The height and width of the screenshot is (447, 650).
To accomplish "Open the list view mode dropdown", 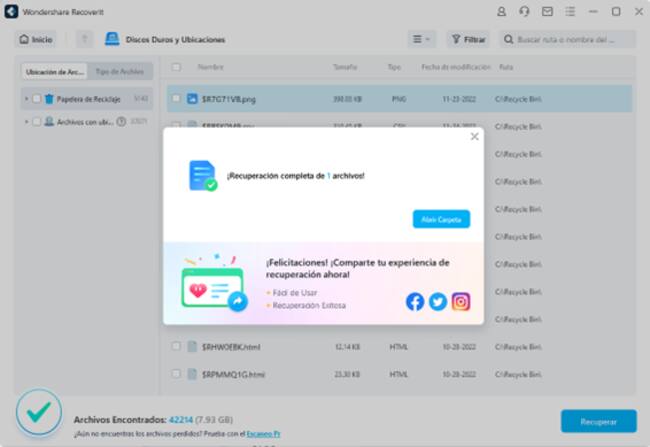I will [x=421, y=39].
